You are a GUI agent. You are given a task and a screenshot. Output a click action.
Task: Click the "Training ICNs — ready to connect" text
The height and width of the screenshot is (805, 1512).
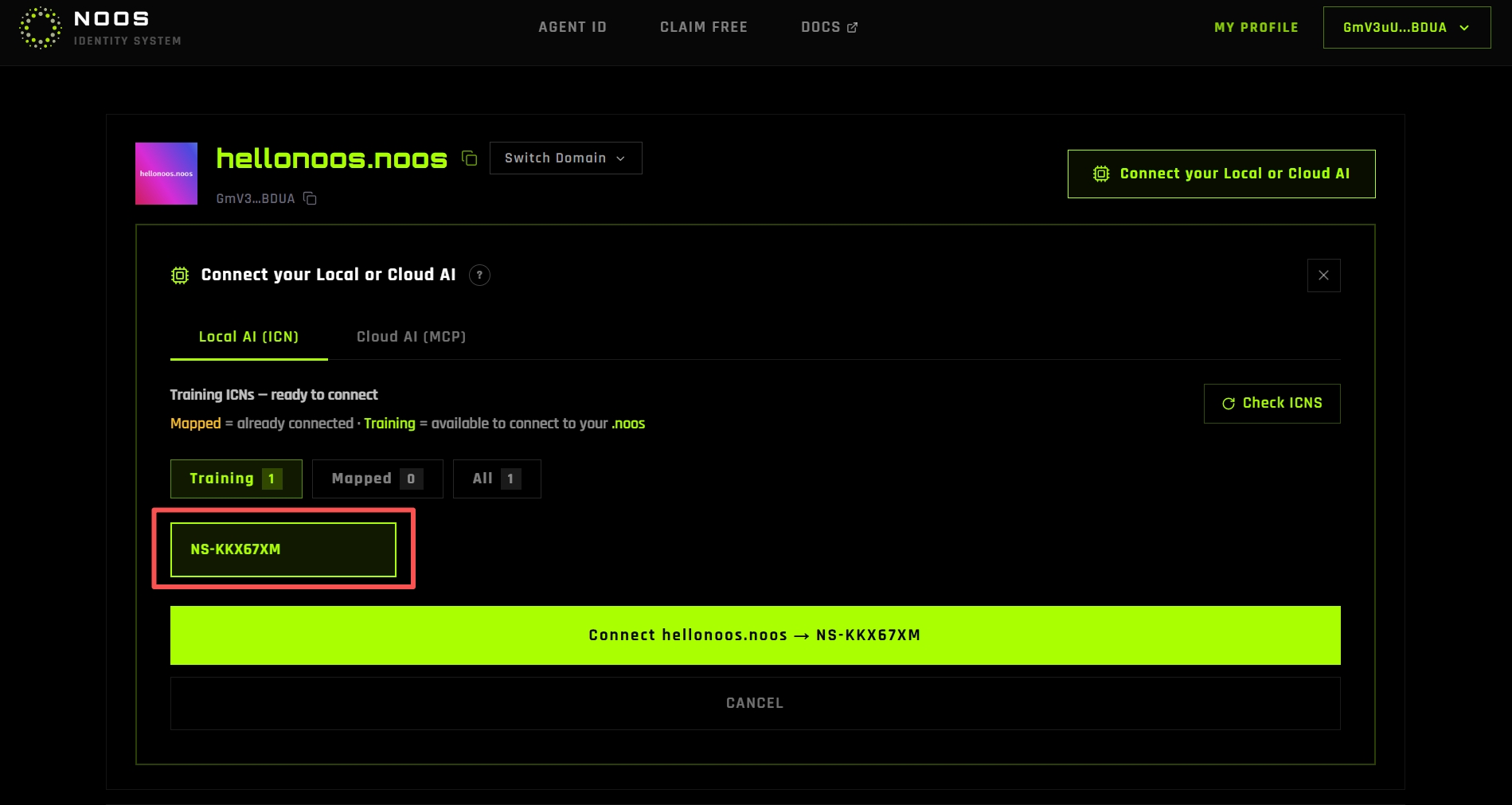[x=274, y=395]
